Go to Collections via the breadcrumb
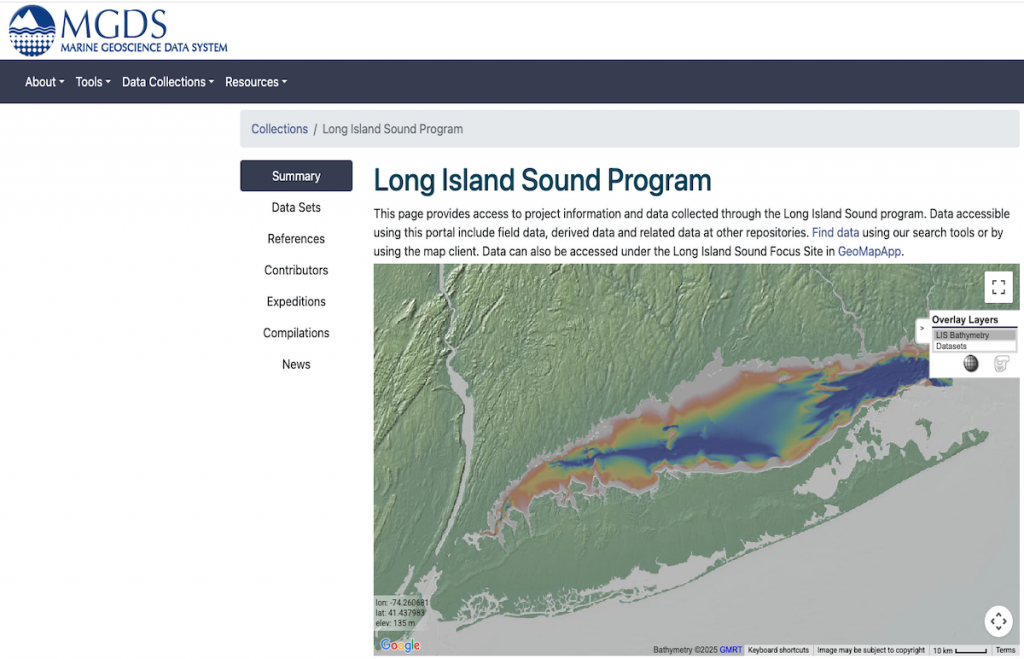 click(279, 128)
